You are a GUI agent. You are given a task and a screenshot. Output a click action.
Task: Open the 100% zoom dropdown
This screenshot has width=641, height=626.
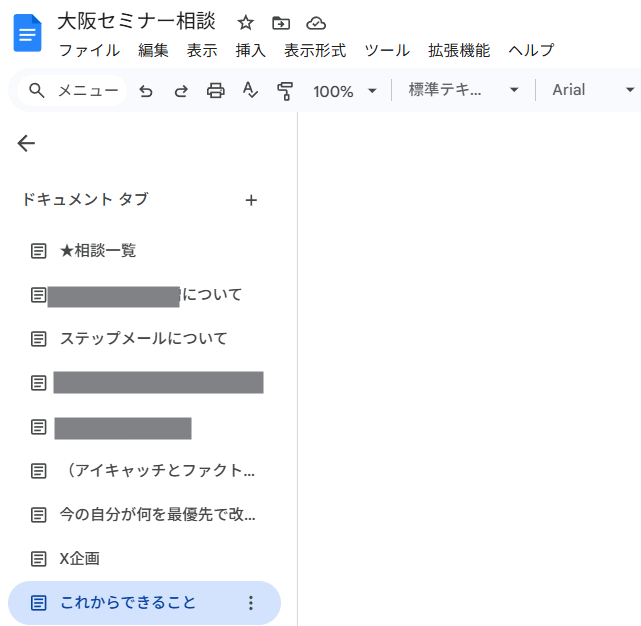click(344, 91)
